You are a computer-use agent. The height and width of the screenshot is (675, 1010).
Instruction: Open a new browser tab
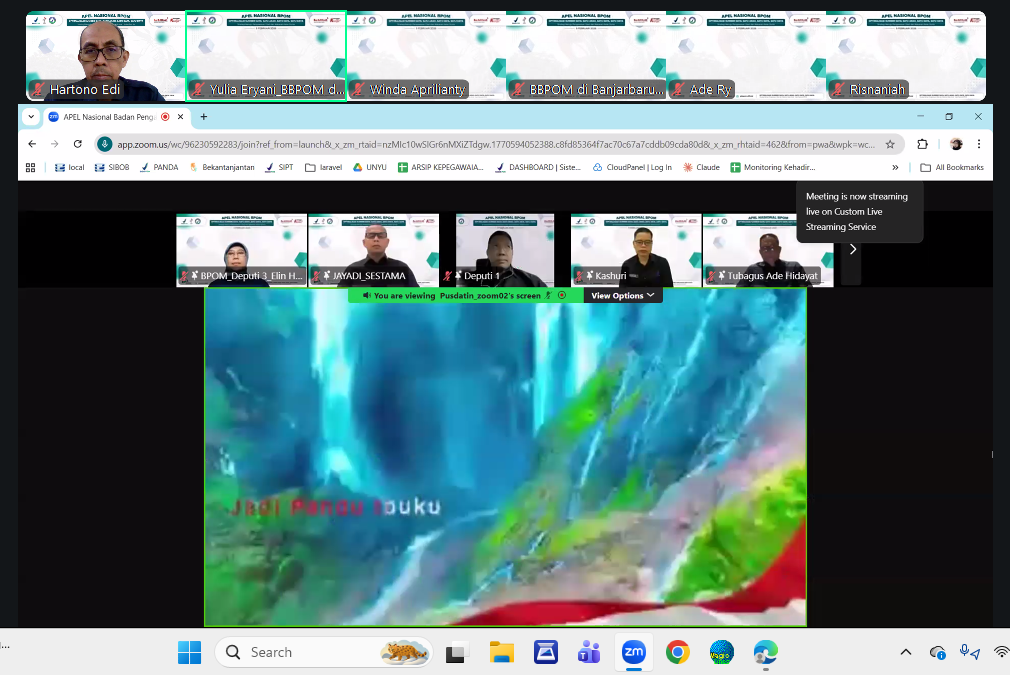pos(204,117)
